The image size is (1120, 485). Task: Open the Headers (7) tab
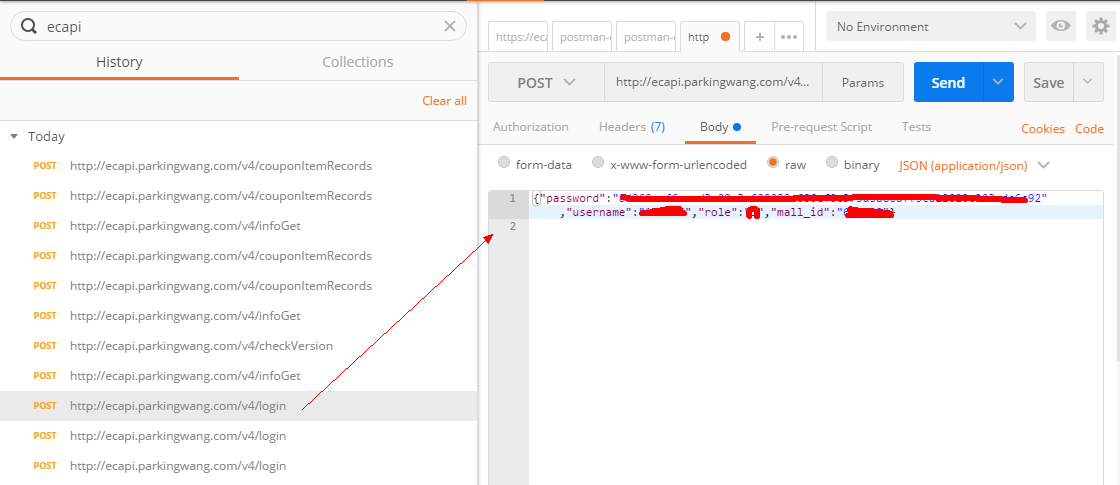point(631,127)
